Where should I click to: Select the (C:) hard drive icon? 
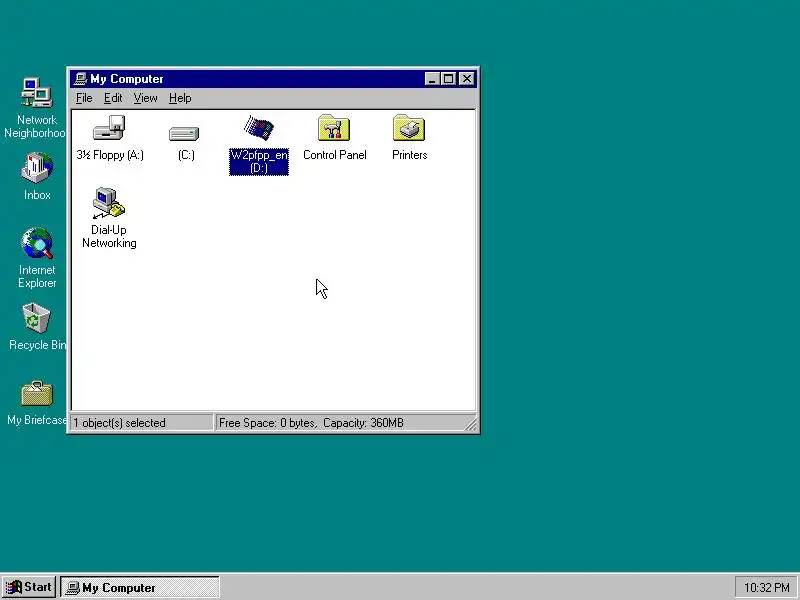coord(184,134)
